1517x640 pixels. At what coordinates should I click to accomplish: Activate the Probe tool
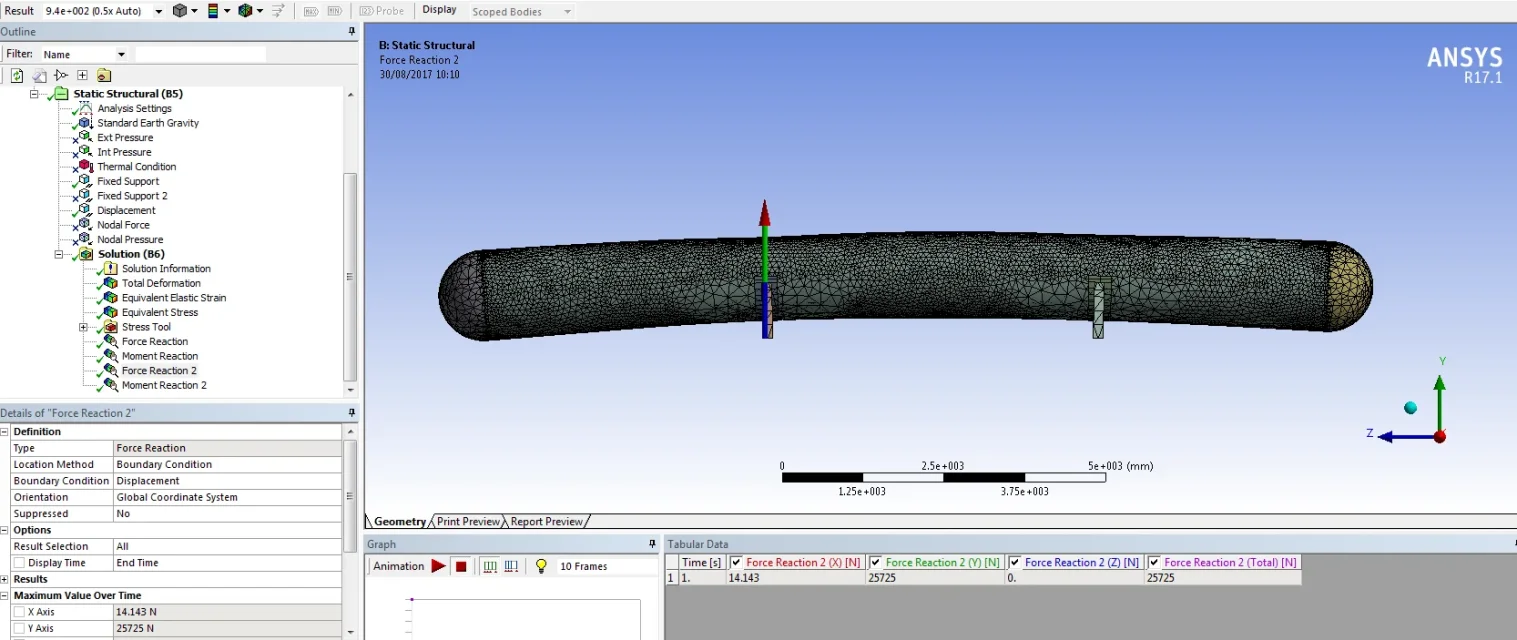point(382,11)
